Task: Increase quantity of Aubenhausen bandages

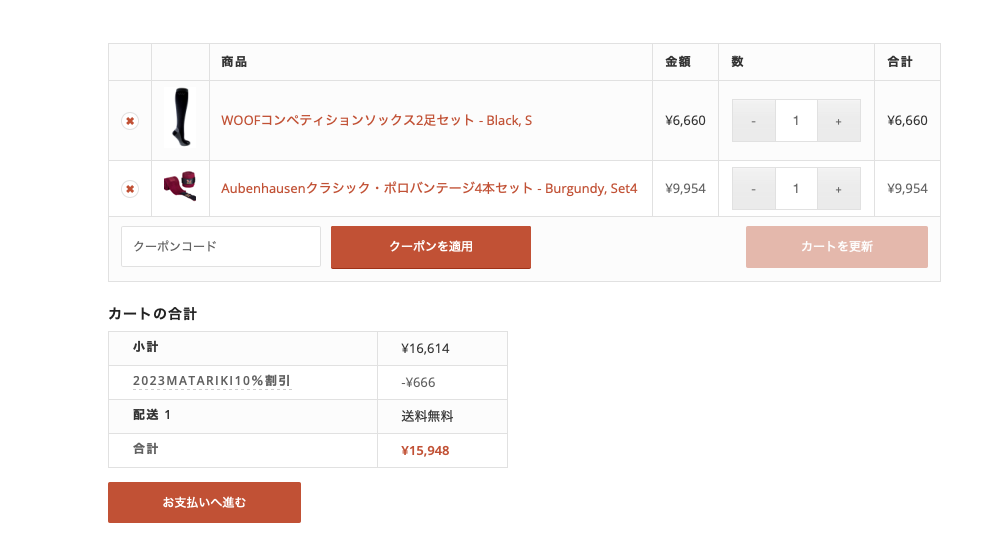Action: pos(838,188)
